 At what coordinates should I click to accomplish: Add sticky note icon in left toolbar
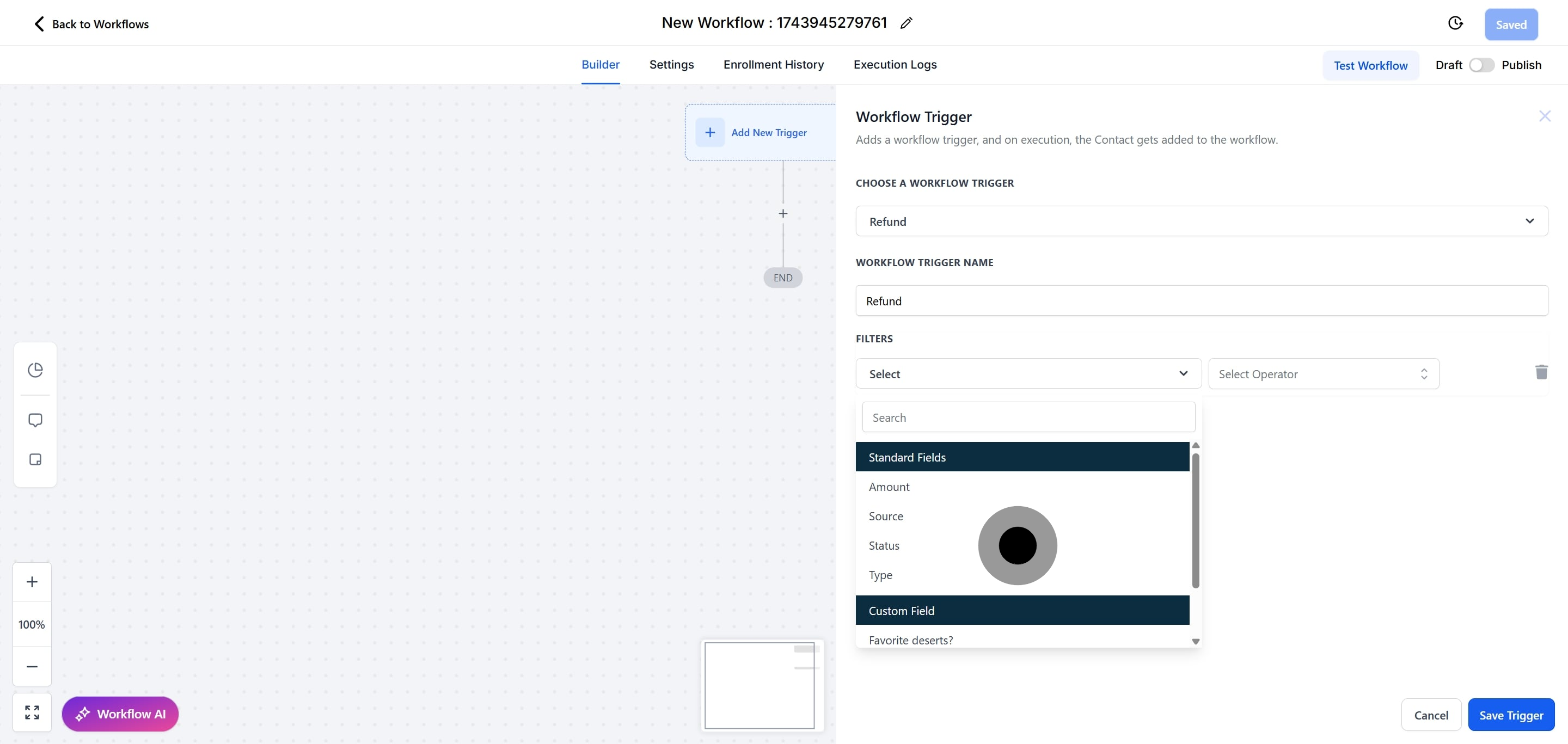pyautogui.click(x=35, y=459)
